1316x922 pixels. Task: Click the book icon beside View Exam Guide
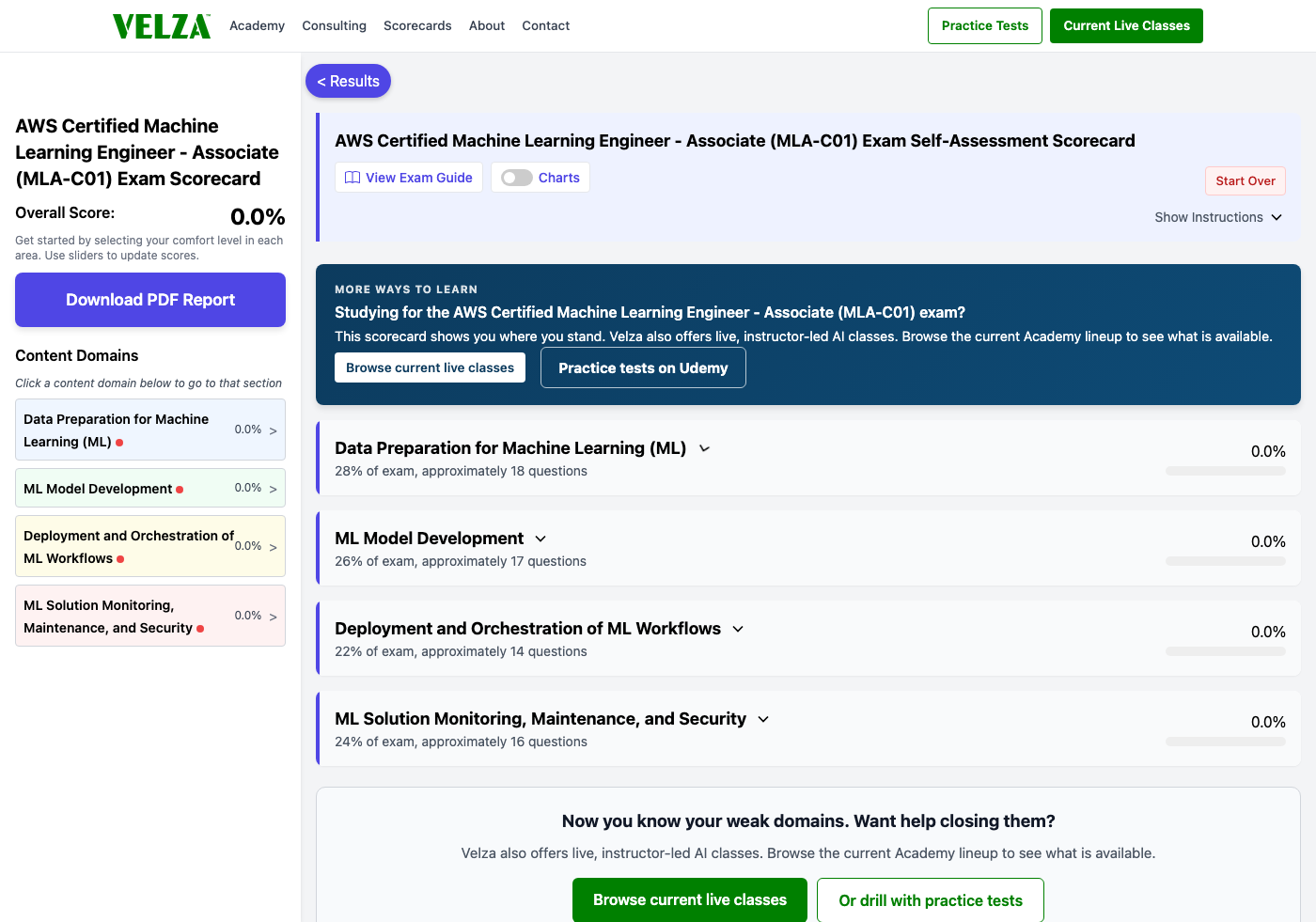[x=352, y=178]
